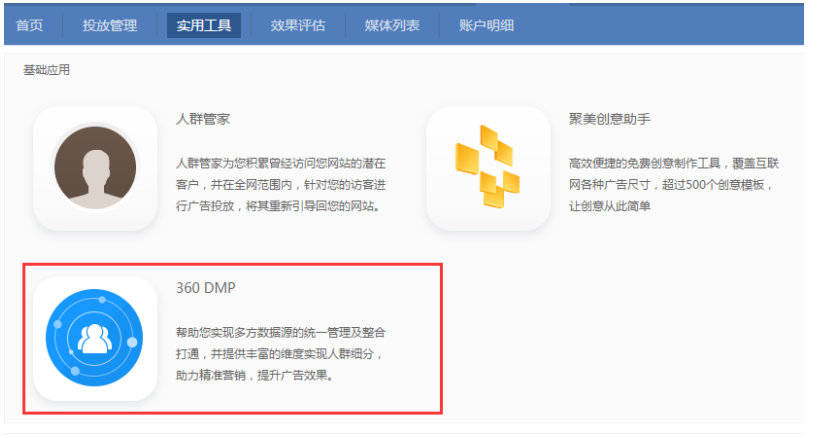823x438 pixels.
Task: Open the 聚美创意助手 title link
Action: (610, 119)
